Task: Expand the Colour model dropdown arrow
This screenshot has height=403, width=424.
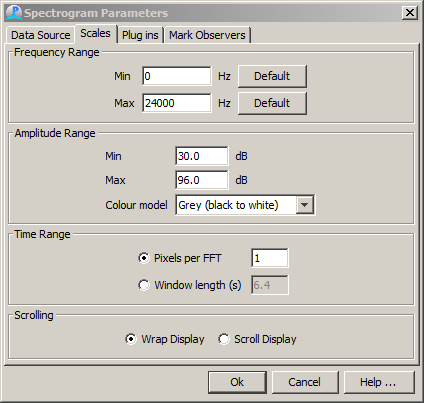Action: pyautogui.click(x=305, y=205)
